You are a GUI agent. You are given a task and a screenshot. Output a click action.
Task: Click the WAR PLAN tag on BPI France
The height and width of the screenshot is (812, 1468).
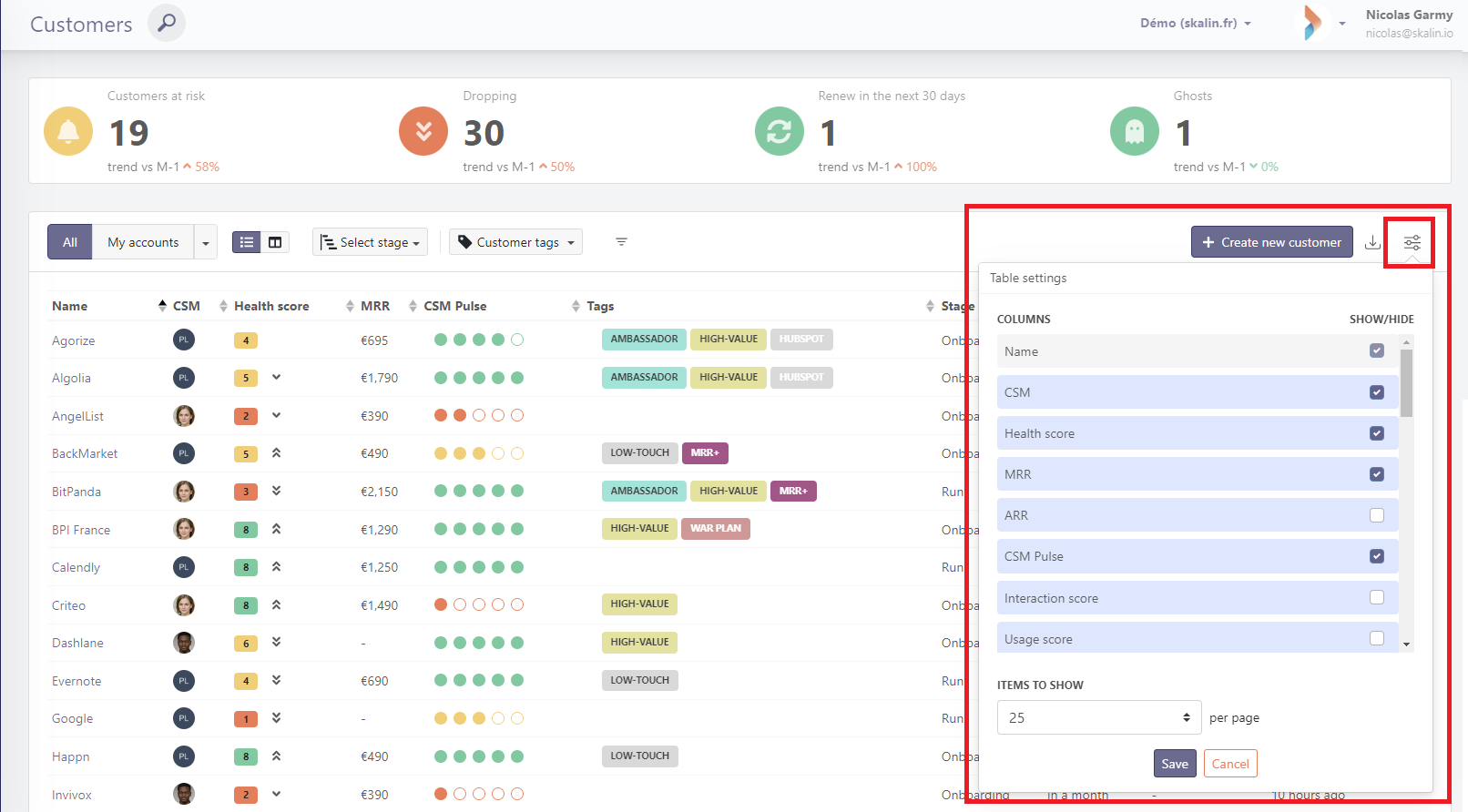click(x=716, y=528)
